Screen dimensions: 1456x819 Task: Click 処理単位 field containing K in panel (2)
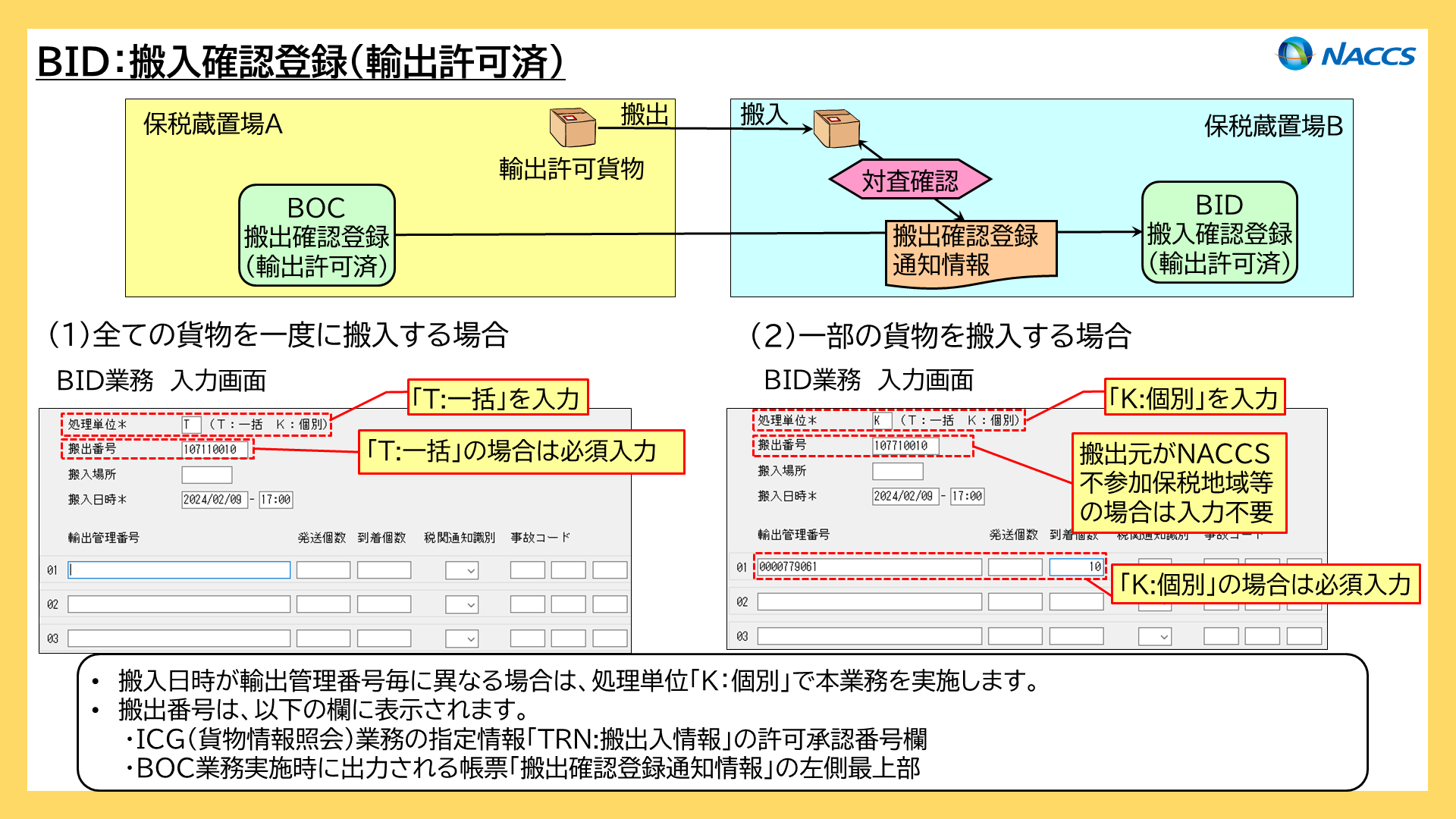(x=881, y=420)
